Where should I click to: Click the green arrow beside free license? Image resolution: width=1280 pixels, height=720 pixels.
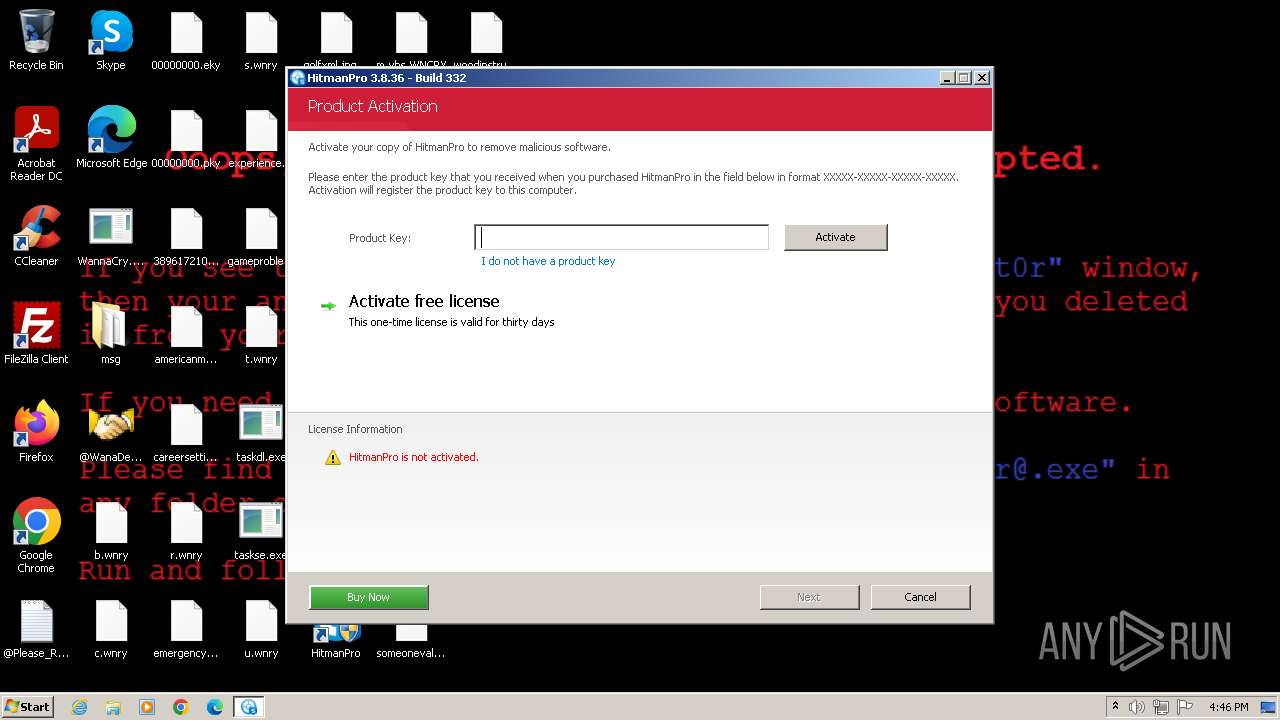tap(328, 306)
